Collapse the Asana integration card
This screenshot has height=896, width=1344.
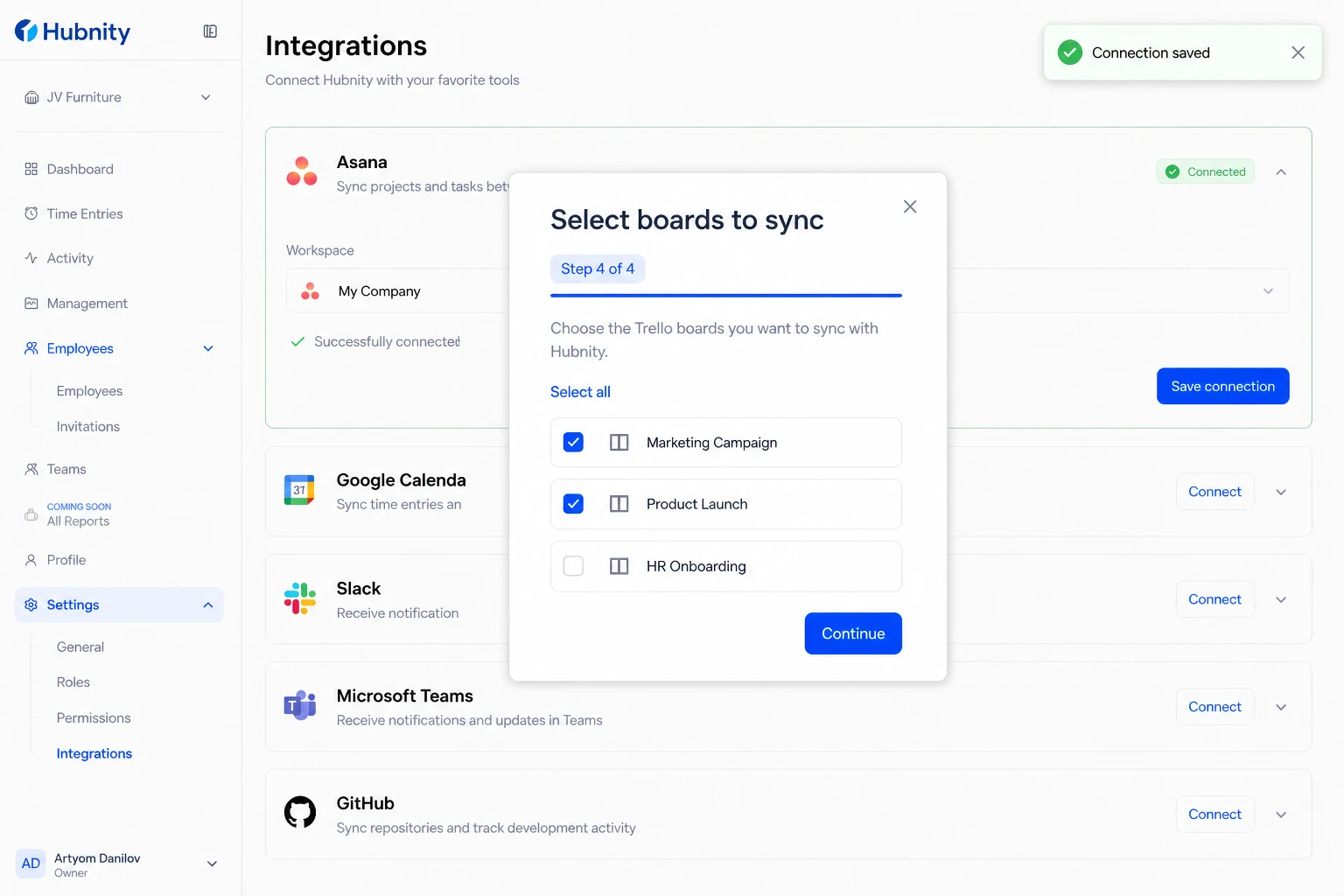point(1281,171)
